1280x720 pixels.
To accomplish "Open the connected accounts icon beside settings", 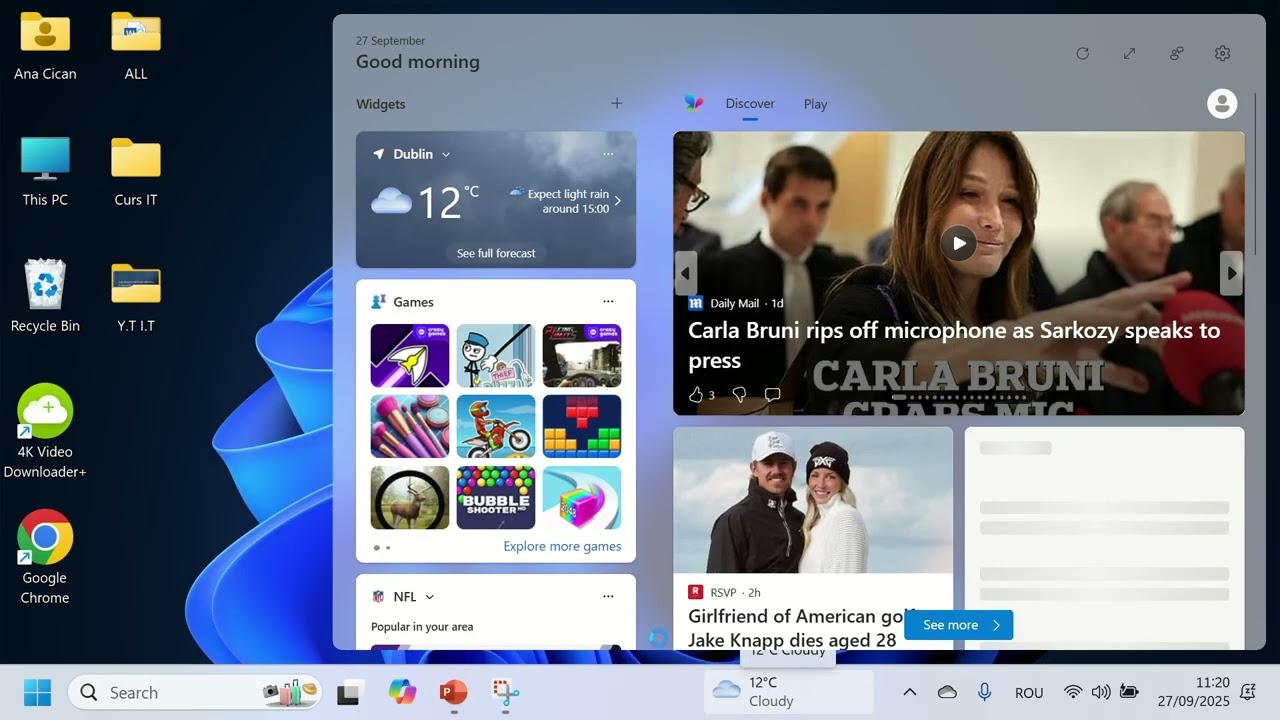I will click(x=1176, y=53).
